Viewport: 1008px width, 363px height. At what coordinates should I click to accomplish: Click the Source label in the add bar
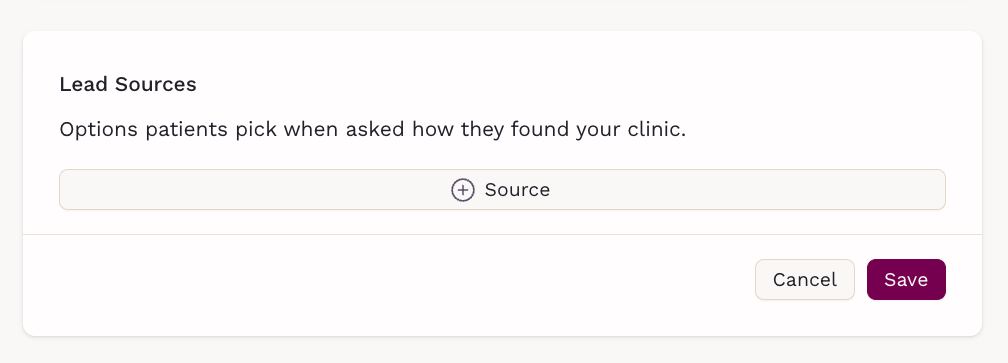pos(518,190)
